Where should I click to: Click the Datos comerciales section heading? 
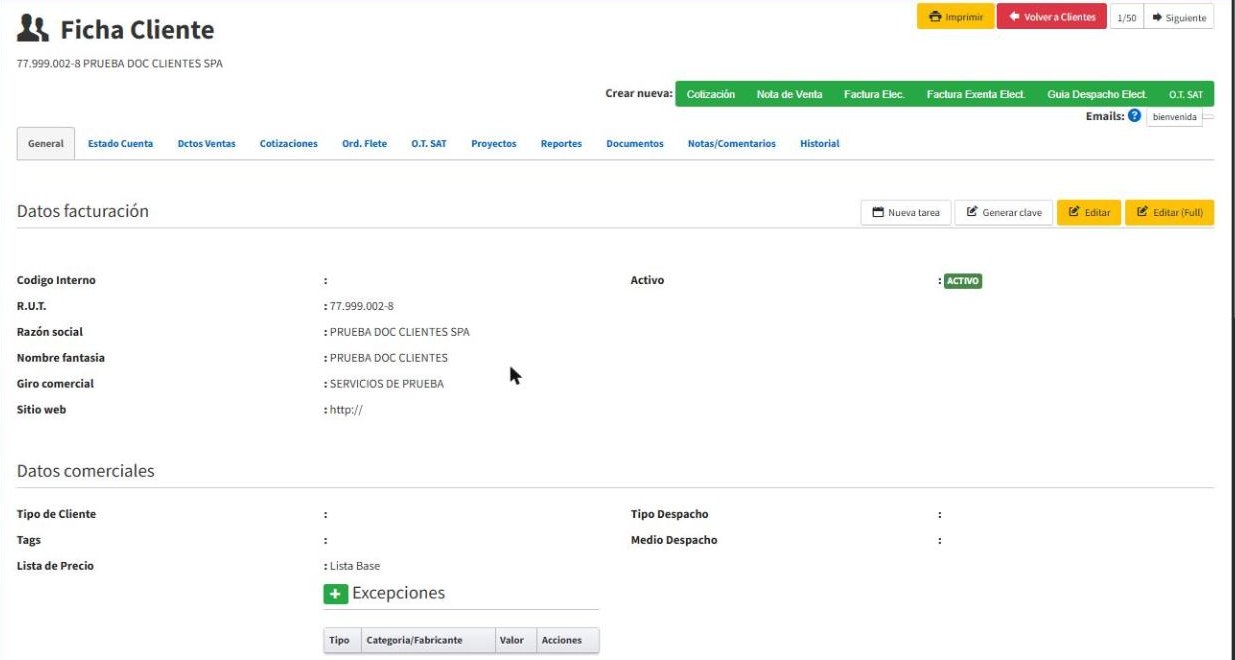click(86, 471)
